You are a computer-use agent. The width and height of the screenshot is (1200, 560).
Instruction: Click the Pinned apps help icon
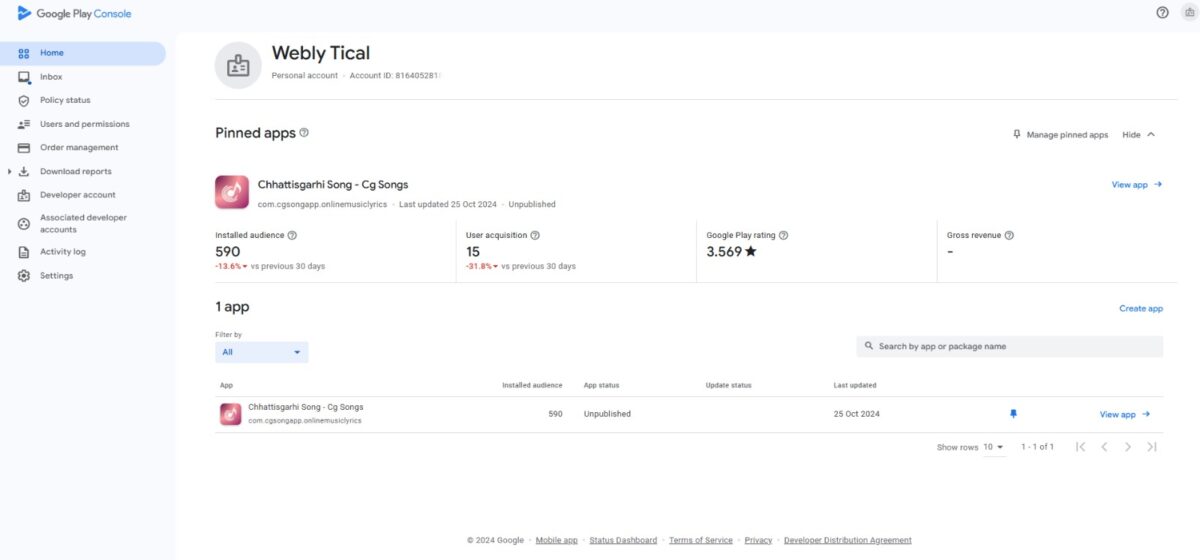click(x=304, y=132)
